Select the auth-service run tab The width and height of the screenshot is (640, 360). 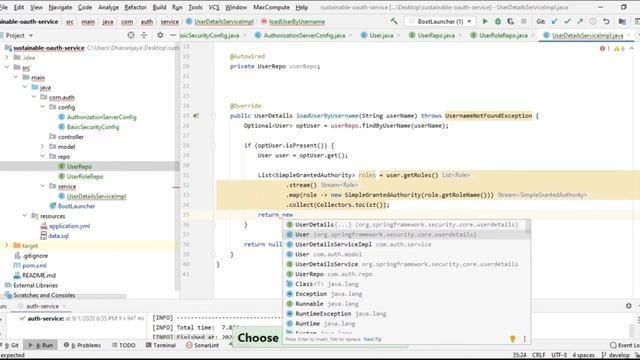(42, 306)
